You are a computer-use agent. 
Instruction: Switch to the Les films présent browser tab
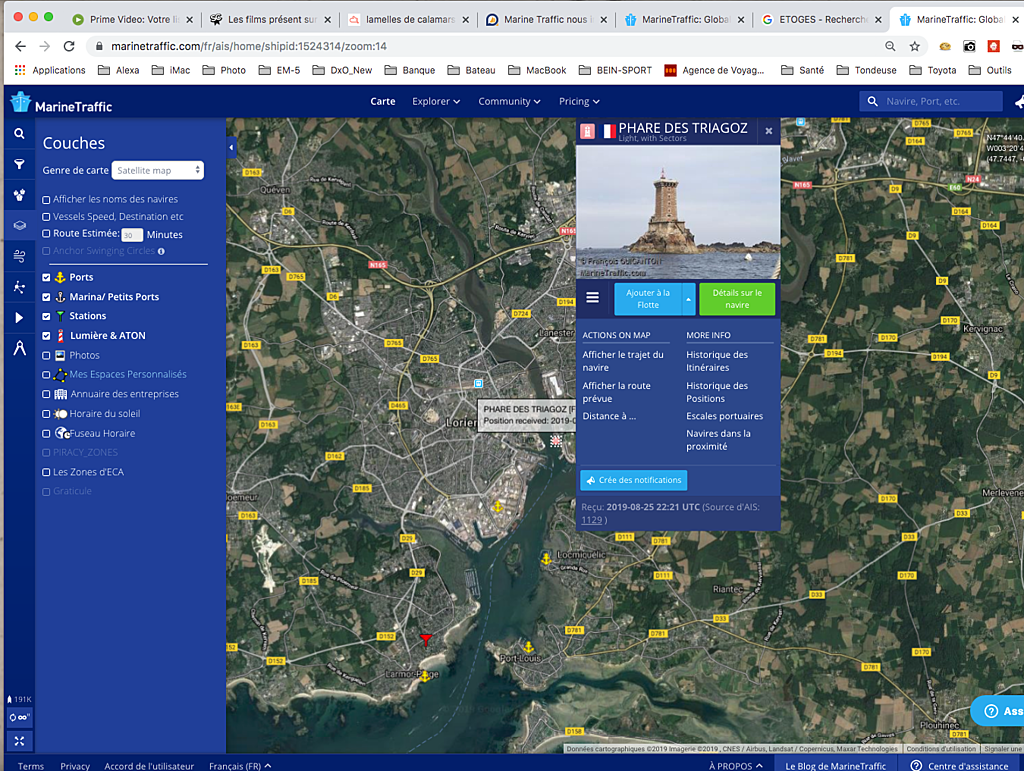(271, 20)
